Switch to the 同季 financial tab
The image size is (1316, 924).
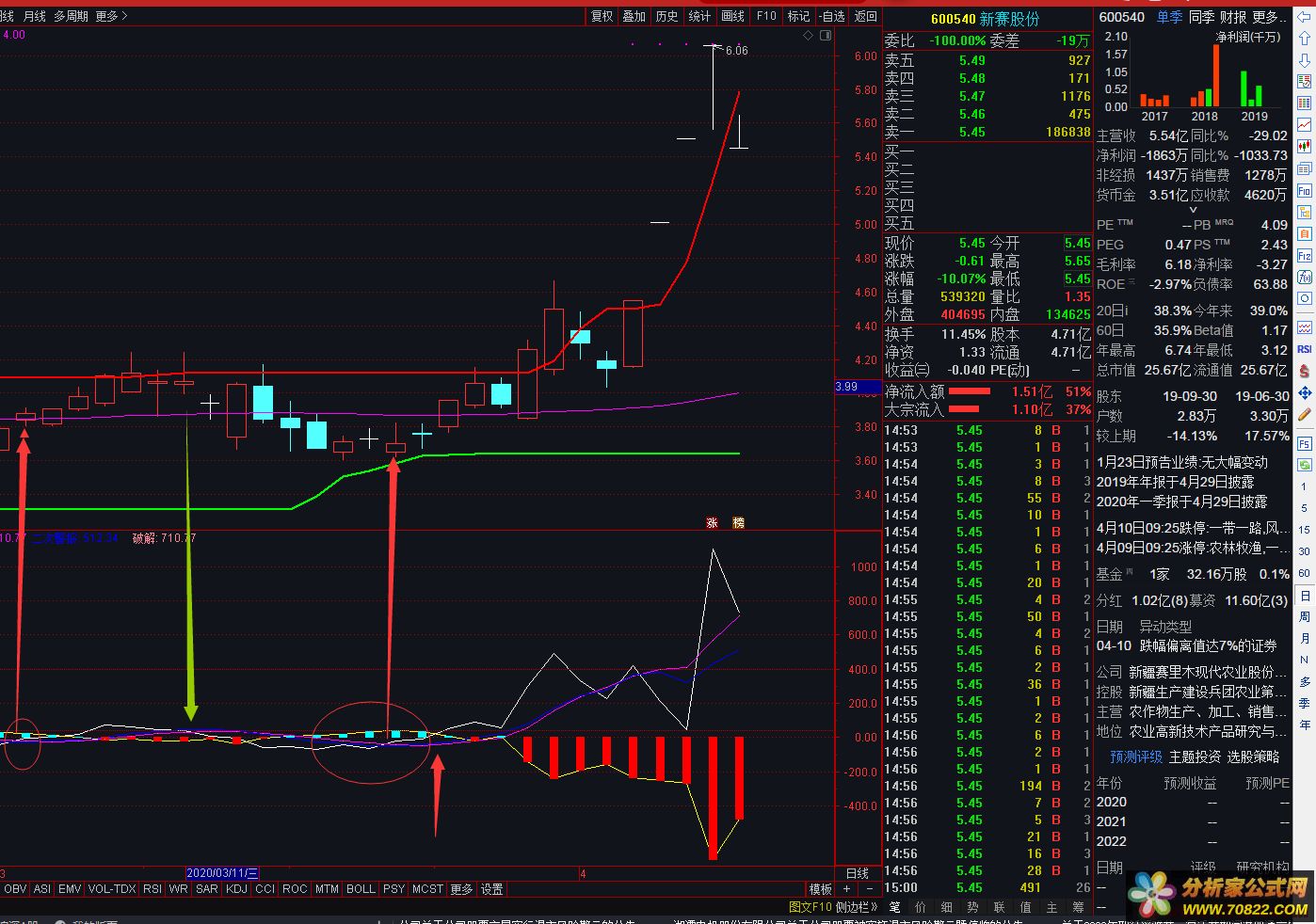(x=1201, y=17)
